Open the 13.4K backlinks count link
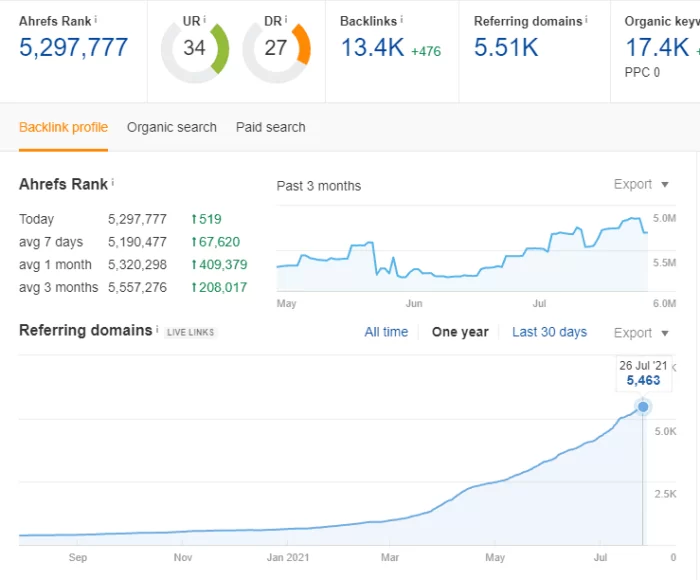 (x=372, y=47)
